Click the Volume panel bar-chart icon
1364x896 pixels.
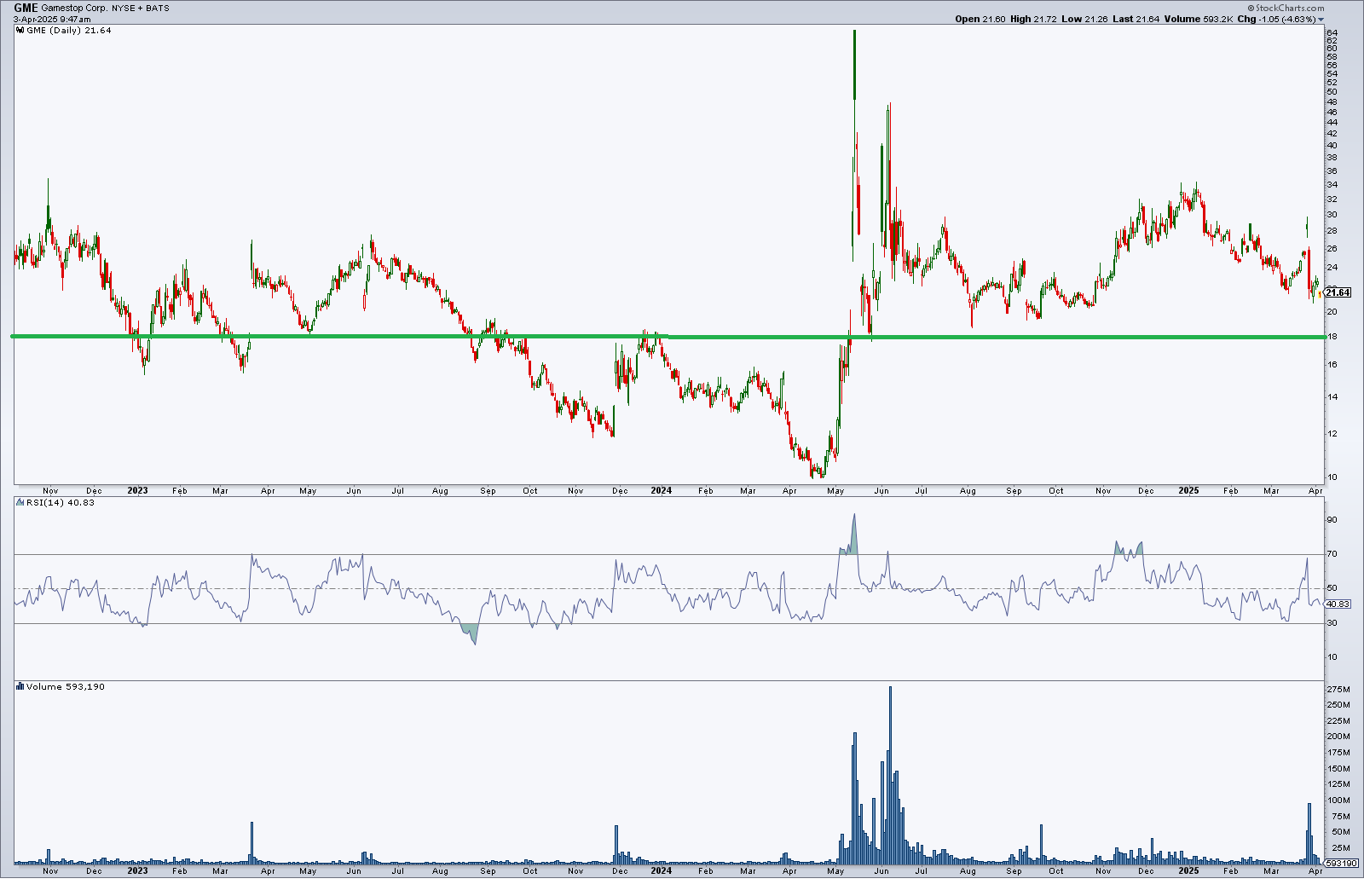[20, 686]
